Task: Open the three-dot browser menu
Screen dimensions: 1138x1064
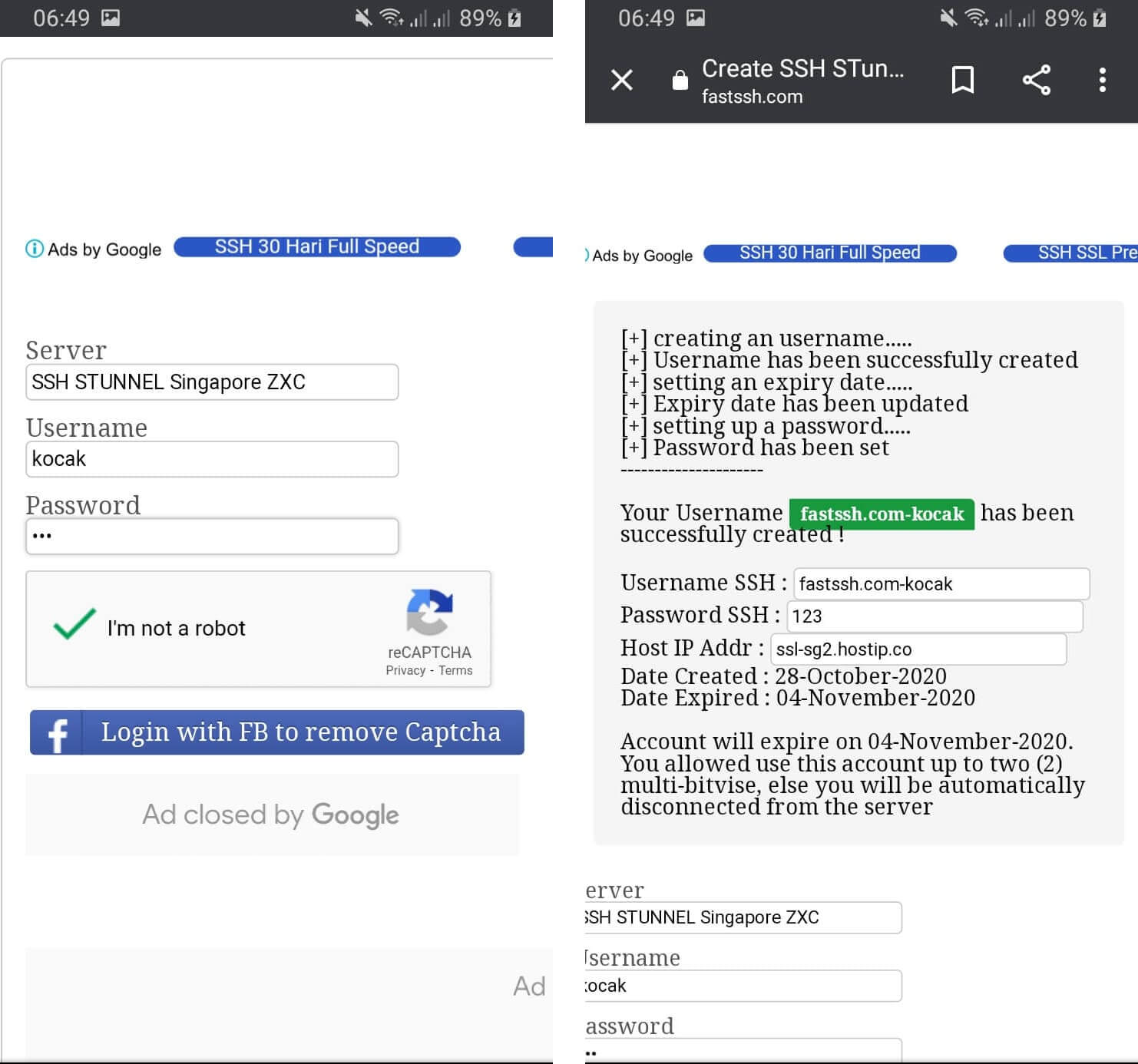Action: [1102, 80]
